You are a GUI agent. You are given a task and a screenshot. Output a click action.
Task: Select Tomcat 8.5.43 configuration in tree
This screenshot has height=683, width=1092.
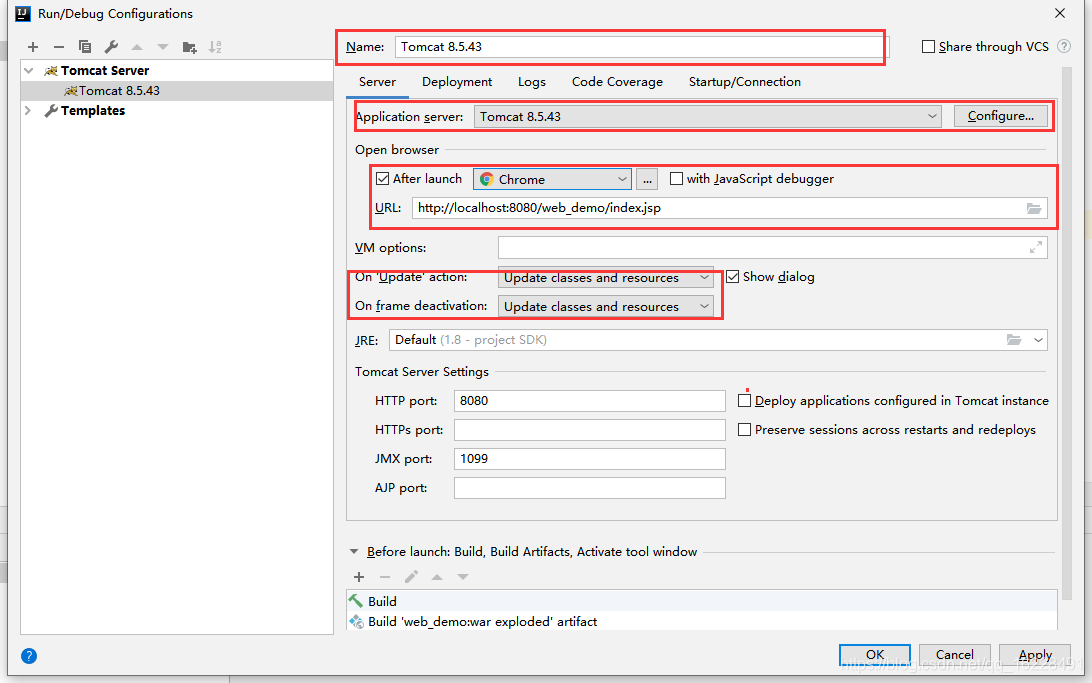177,91
